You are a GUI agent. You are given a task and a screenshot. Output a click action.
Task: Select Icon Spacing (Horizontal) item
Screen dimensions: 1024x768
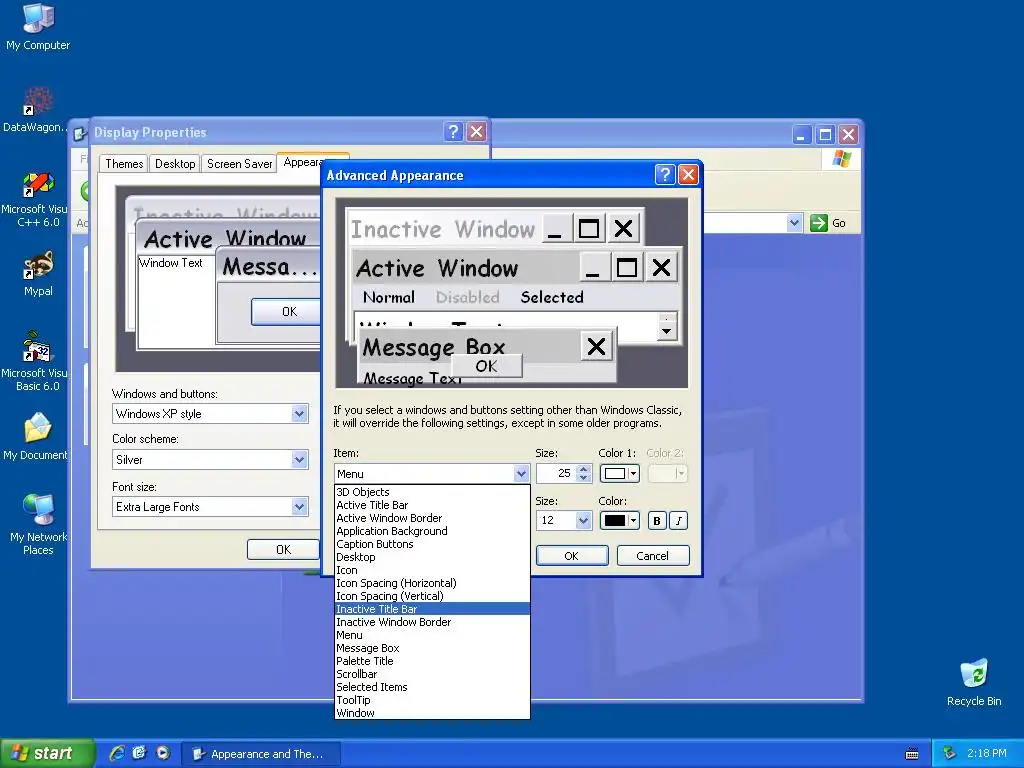[x=432, y=583]
